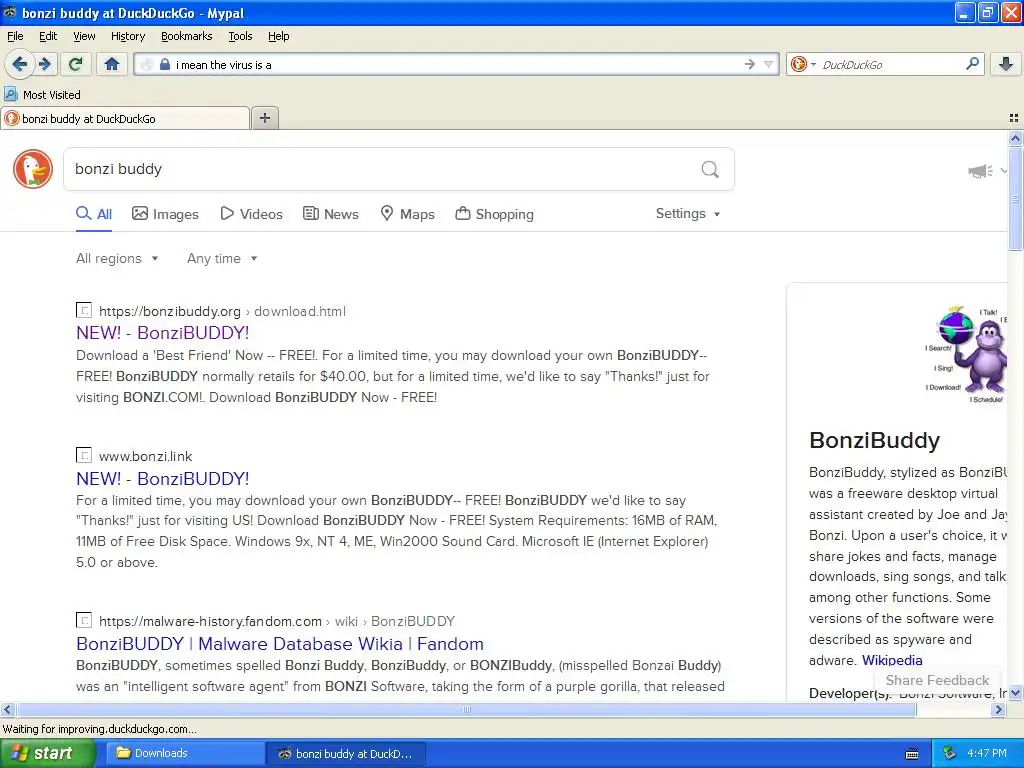Click the BonziBuddy info panel heading
Image resolution: width=1024 pixels, height=768 pixels.
click(x=874, y=440)
